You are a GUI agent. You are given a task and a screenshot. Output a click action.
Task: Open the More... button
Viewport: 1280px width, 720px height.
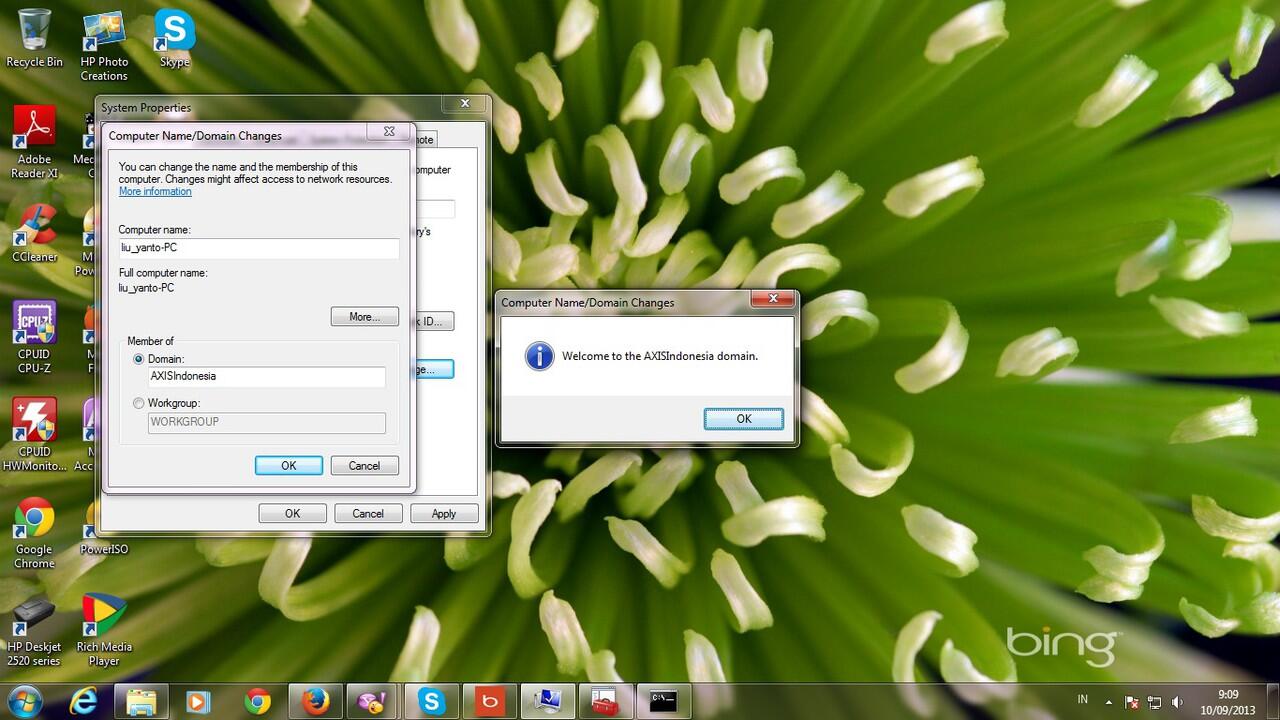pyautogui.click(x=364, y=317)
